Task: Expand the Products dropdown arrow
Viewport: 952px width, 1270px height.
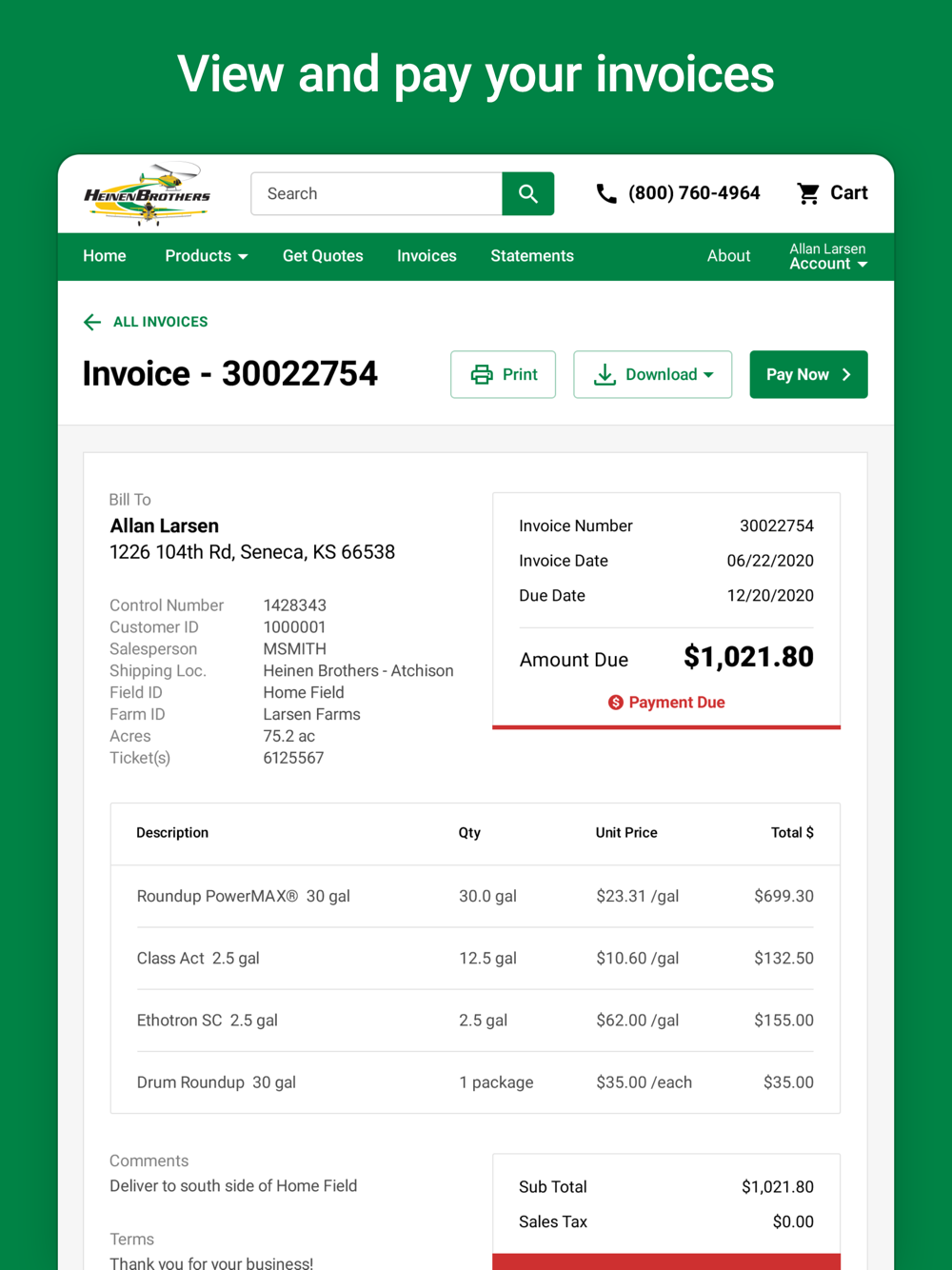Action: click(243, 257)
